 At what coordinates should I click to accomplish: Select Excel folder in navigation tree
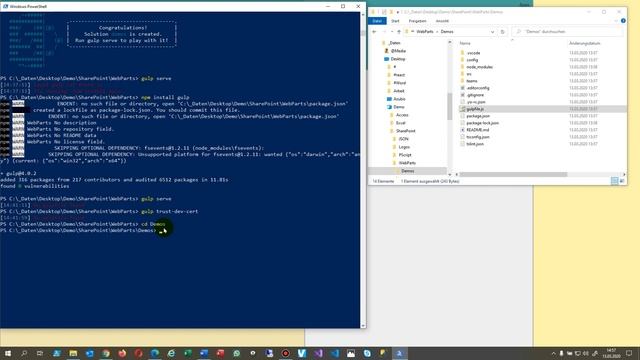(x=400, y=123)
